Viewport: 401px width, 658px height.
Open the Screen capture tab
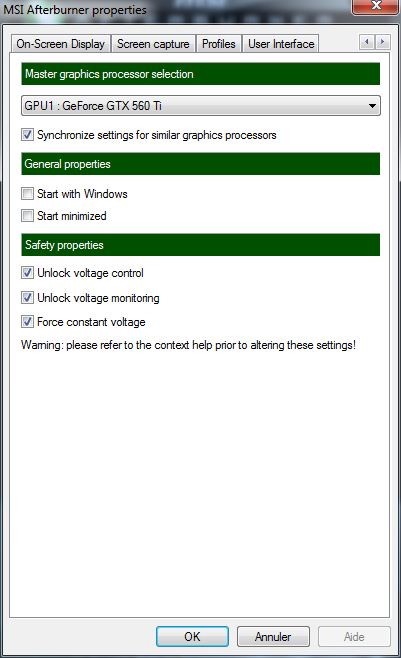(x=153, y=44)
